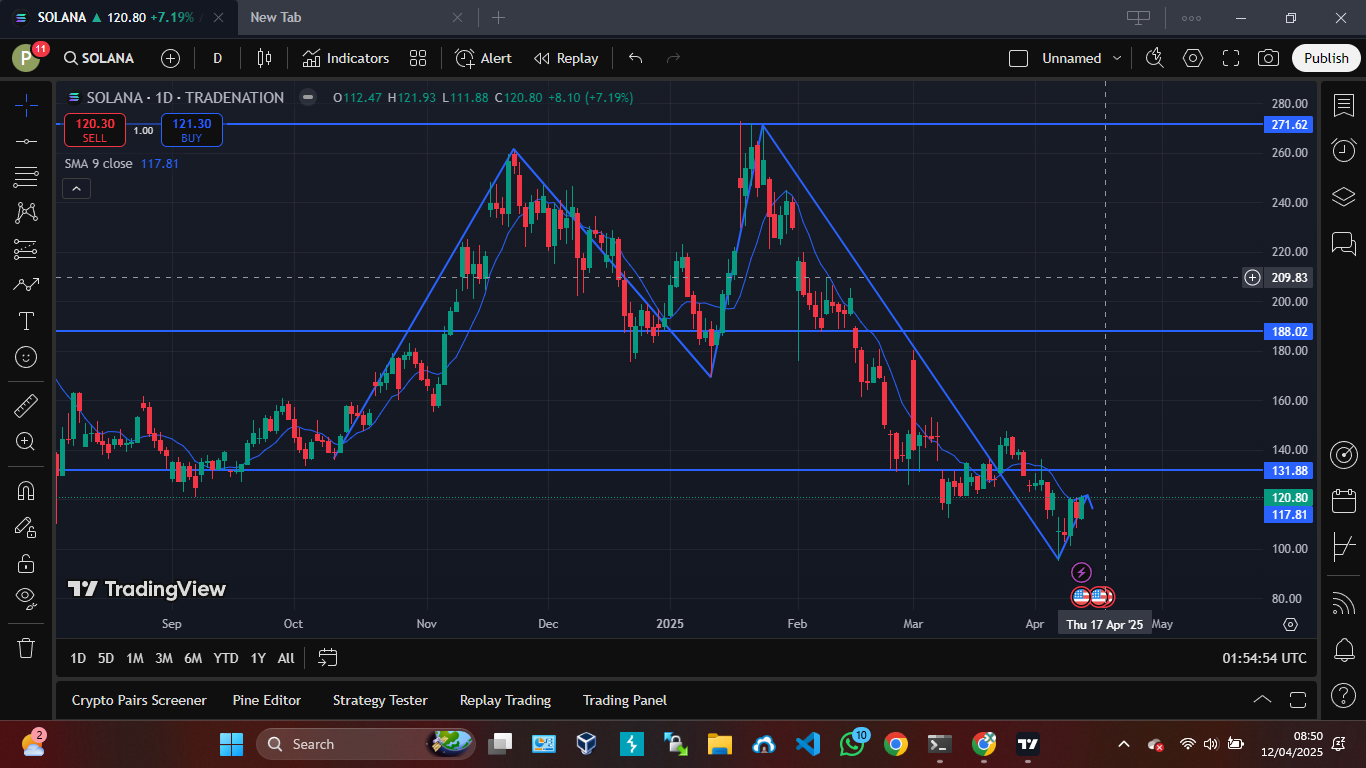Set range to 3M
This screenshot has height=768, width=1366.
click(x=164, y=658)
